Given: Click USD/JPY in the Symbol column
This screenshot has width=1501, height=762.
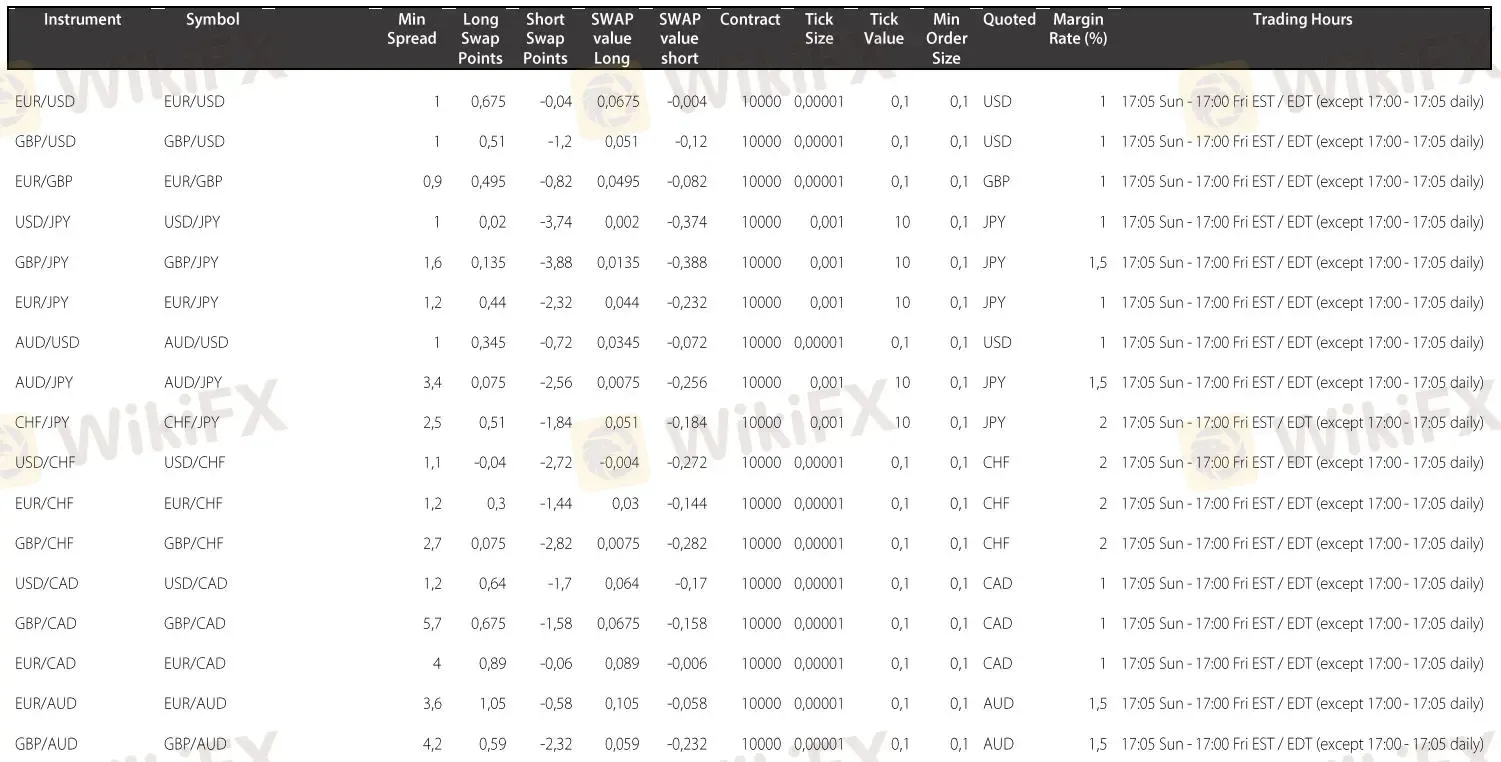Looking at the screenshot, I should [191, 222].
